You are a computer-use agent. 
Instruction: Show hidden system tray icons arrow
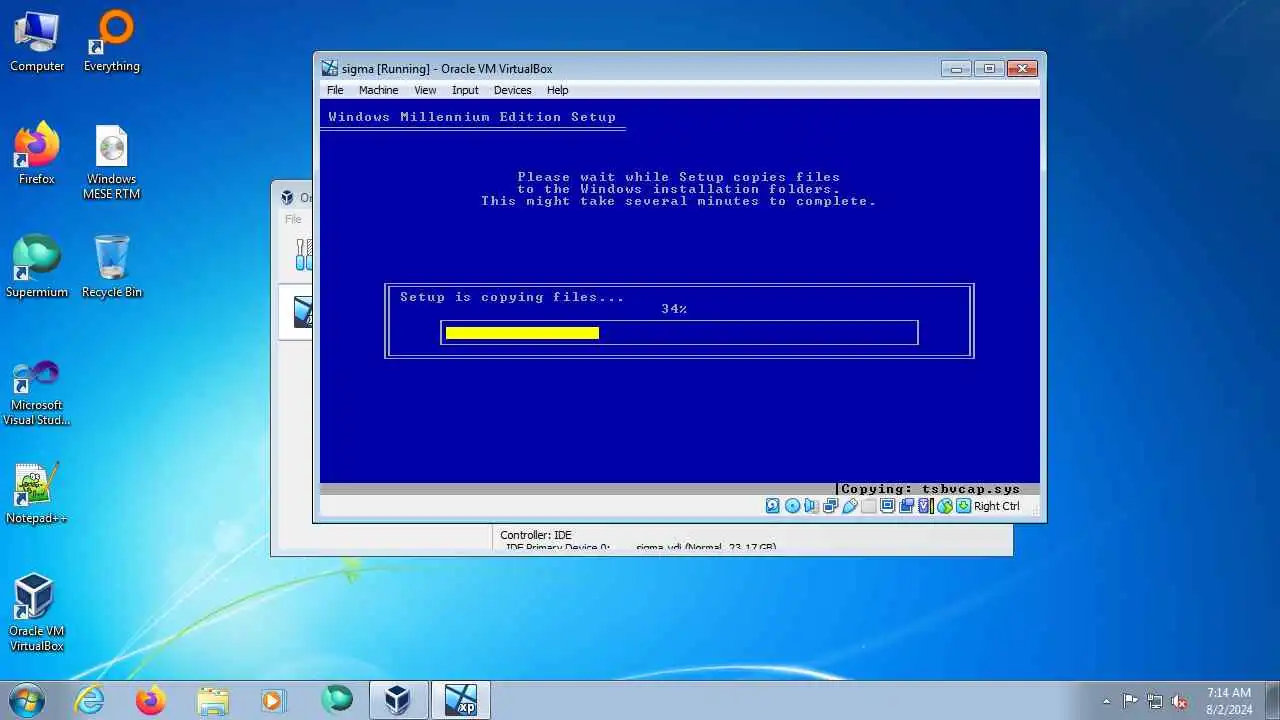pyautogui.click(x=1106, y=701)
